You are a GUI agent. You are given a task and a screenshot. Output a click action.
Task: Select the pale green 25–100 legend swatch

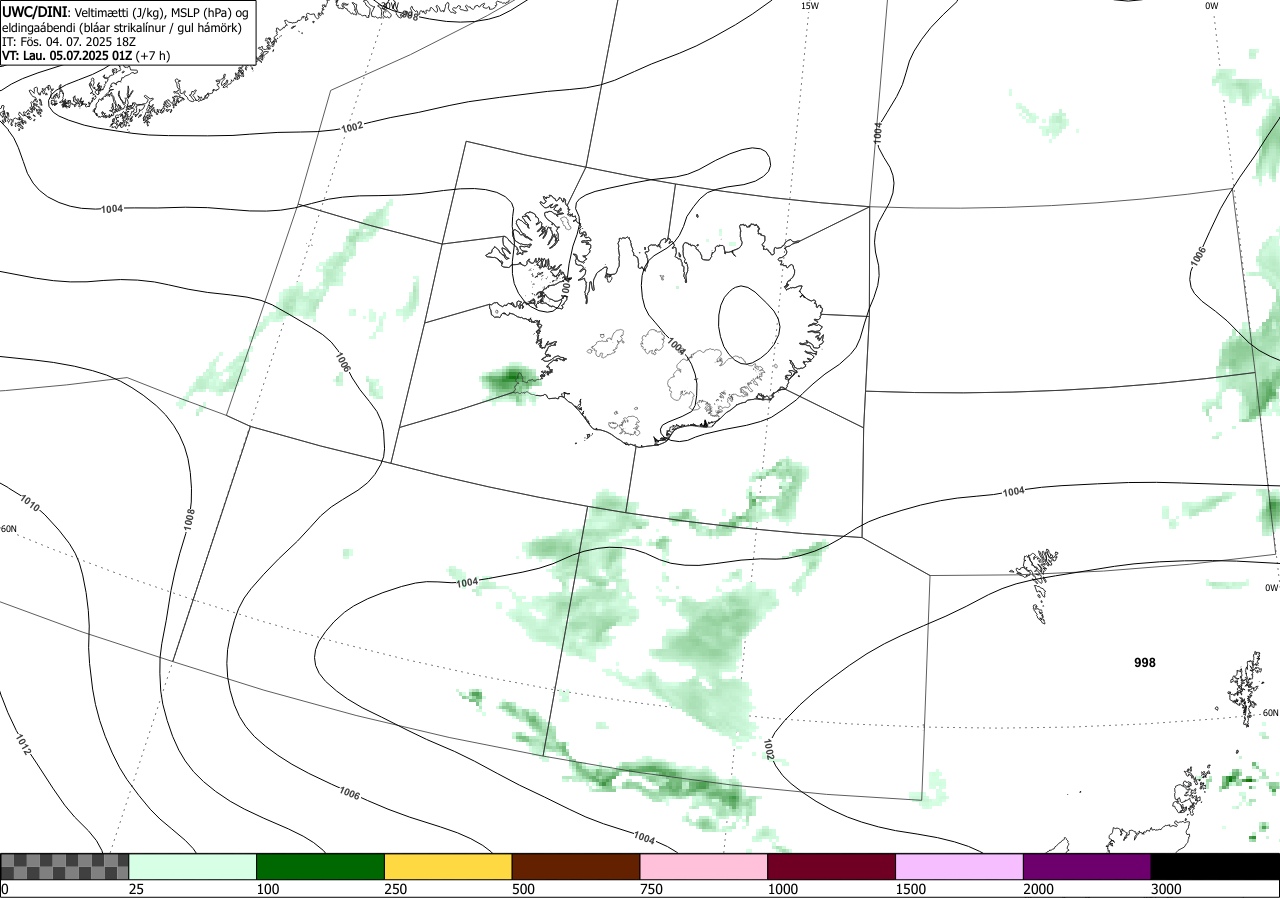point(193,866)
